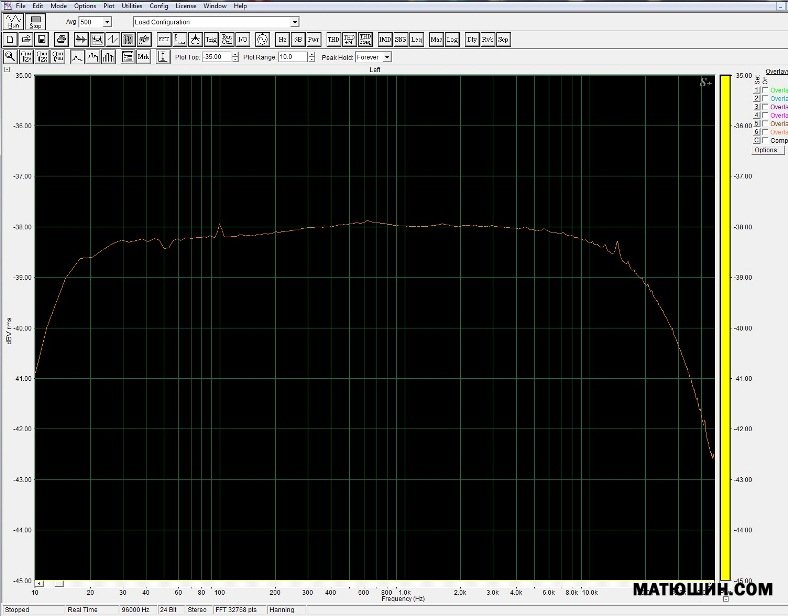Image resolution: width=788 pixels, height=616 pixels.
Task: Select the THD measurement button
Action: click(334, 39)
